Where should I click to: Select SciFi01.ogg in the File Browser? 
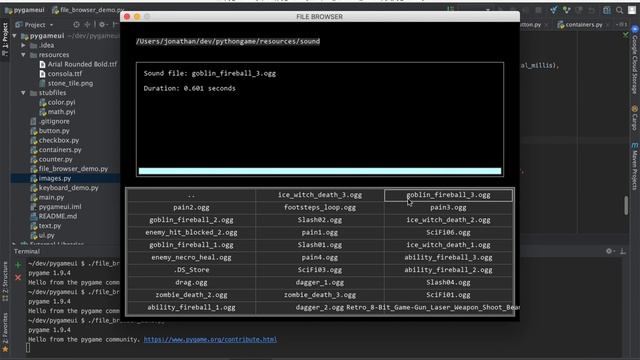coord(448,295)
